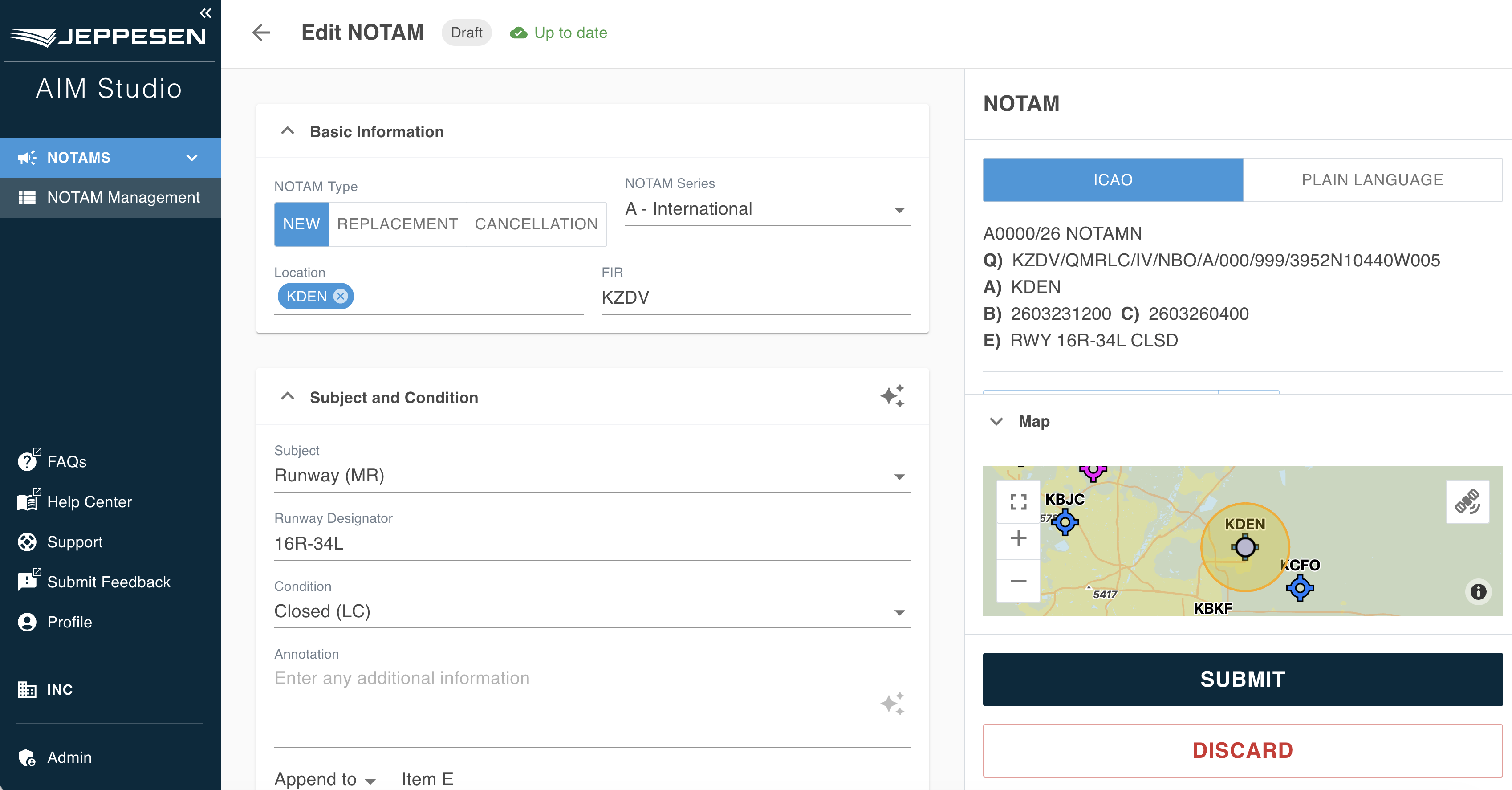Collapse the Map section

pyautogui.click(x=996, y=421)
